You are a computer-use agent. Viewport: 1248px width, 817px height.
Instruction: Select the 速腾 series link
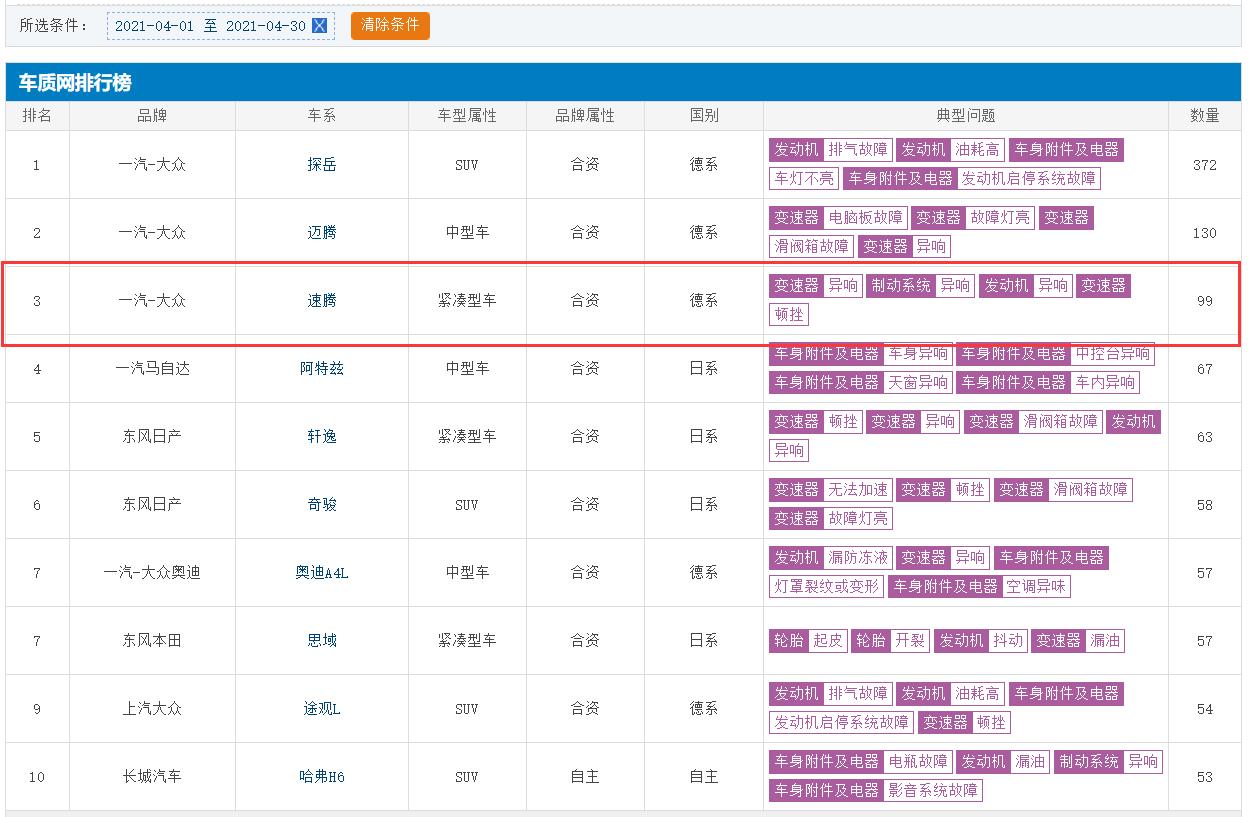point(322,301)
